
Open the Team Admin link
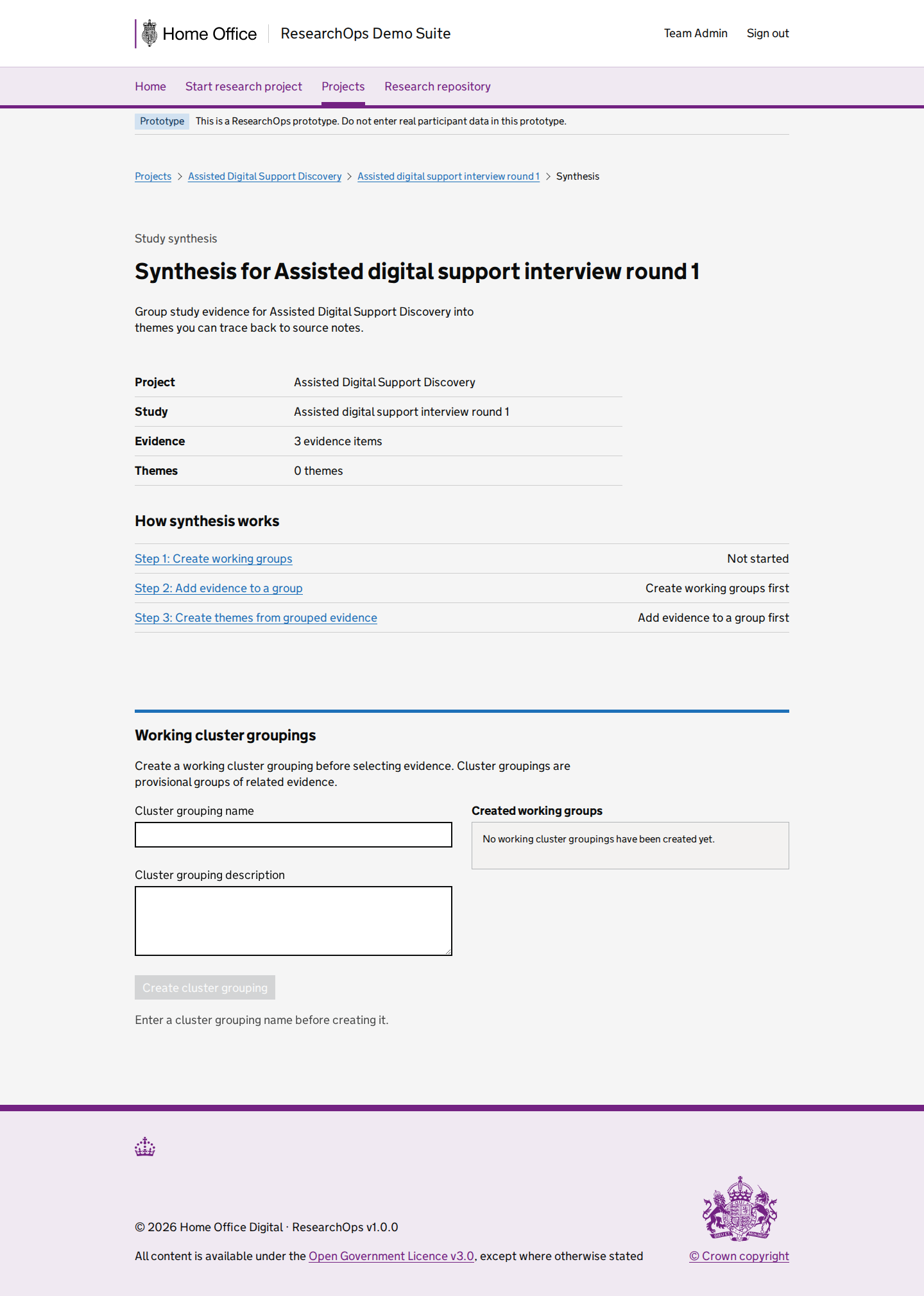click(x=696, y=33)
